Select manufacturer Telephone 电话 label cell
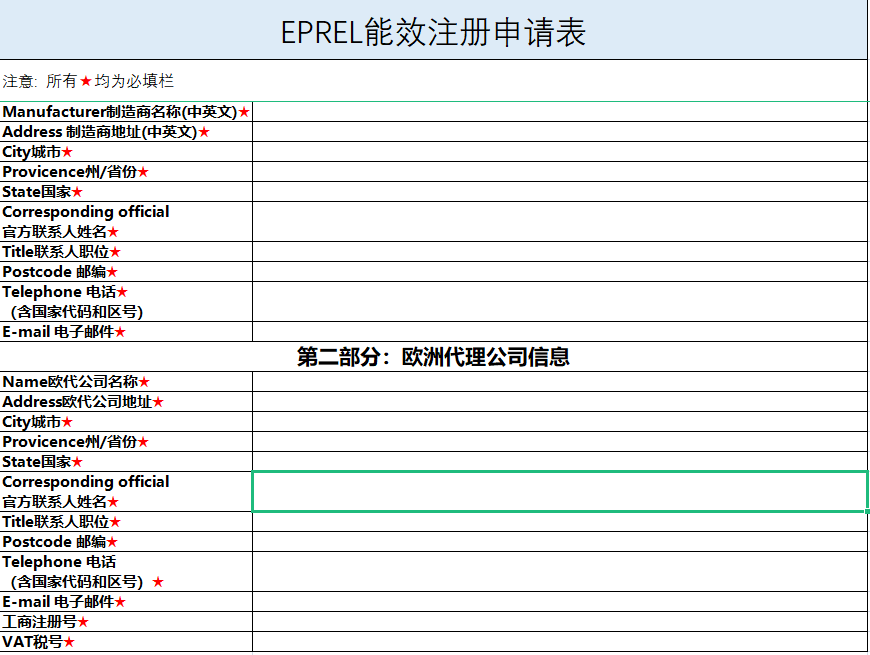Viewport: 870px width, 655px height. click(x=126, y=301)
